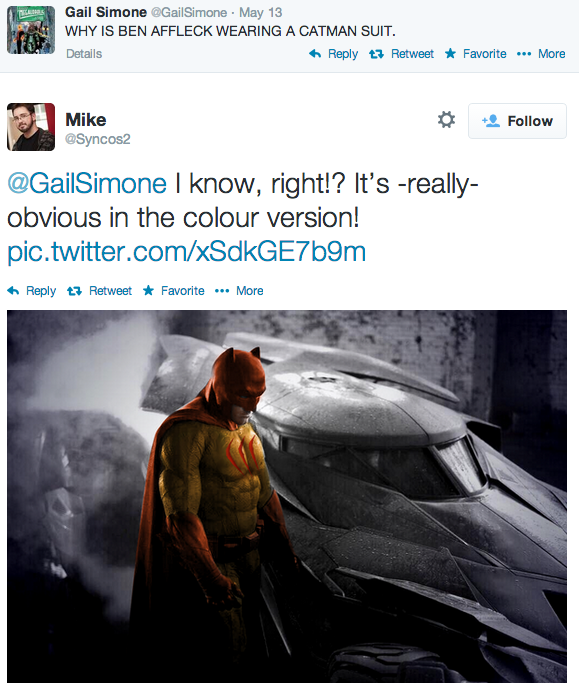Click the Reply arrow icon under Mike's tweet
This screenshot has width=579, height=695.
coord(13,290)
